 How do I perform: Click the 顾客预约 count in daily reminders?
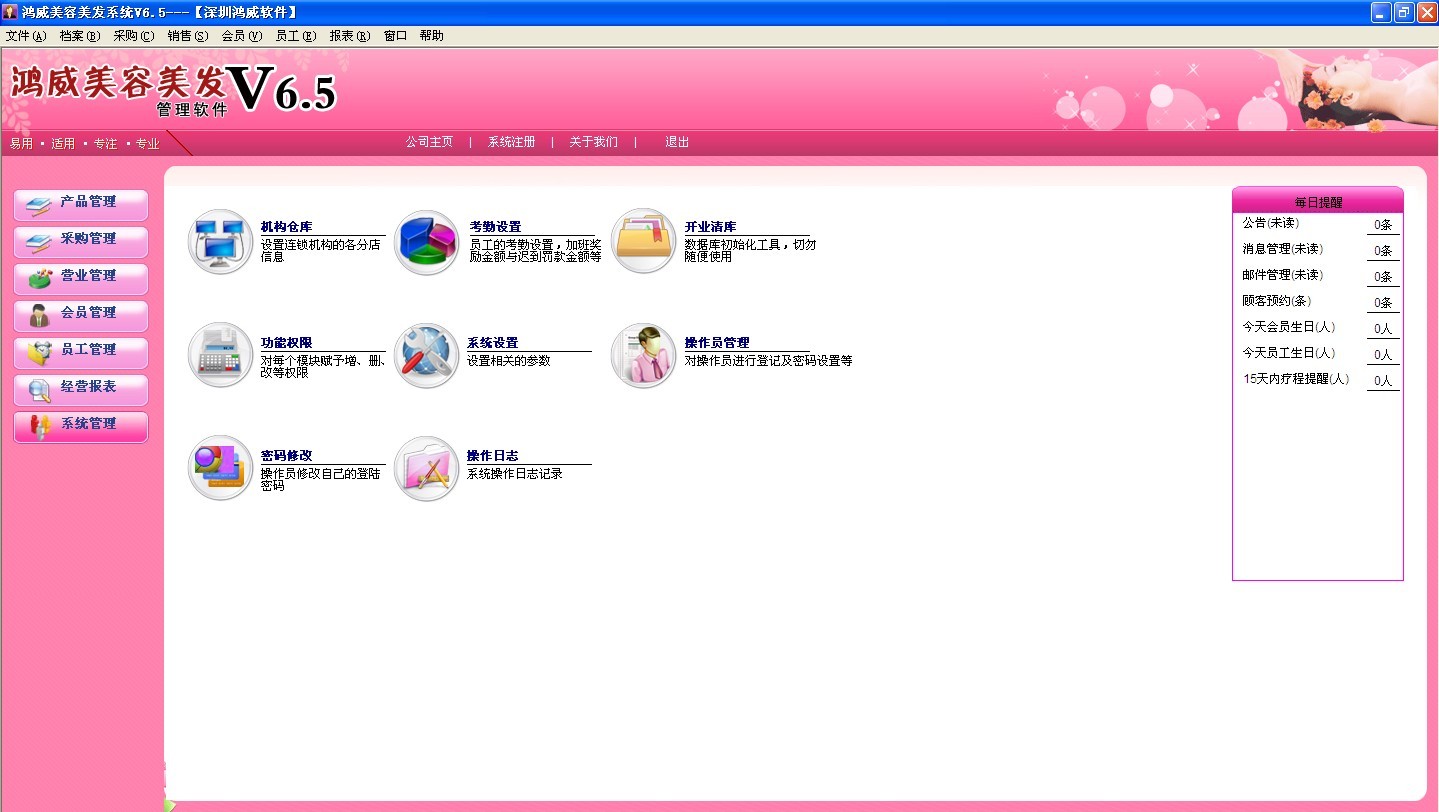click(1383, 303)
